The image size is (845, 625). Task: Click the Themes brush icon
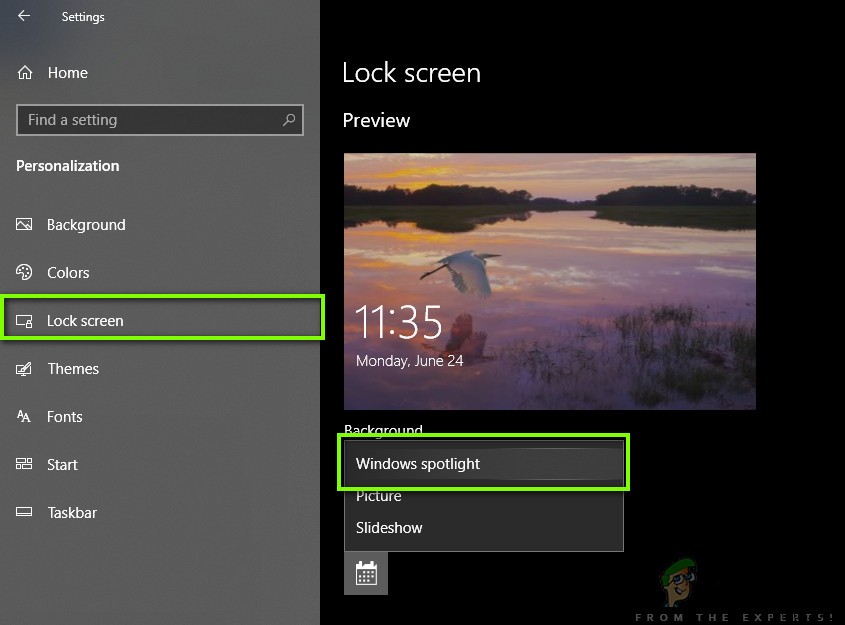pyautogui.click(x=24, y=369)
